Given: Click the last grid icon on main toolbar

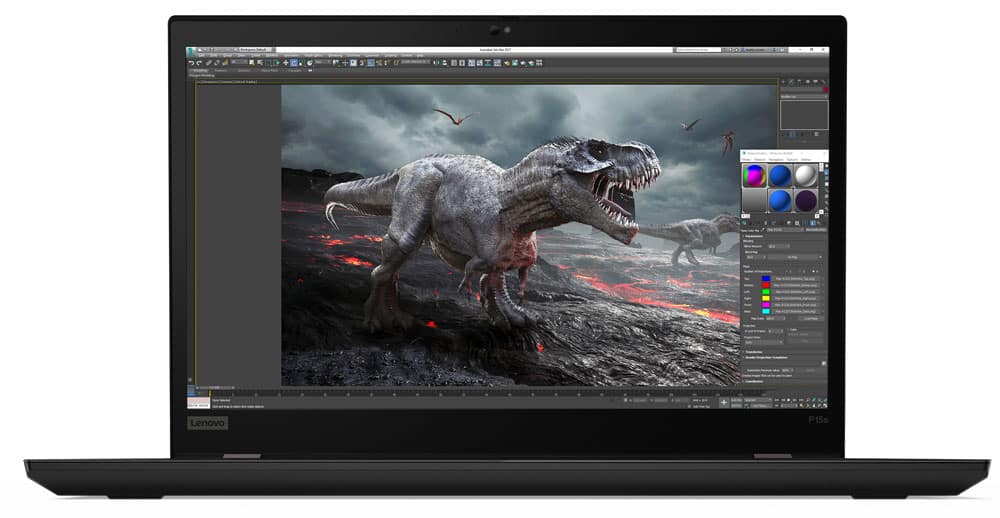Looking at the screenshot, I should [539, 63].
